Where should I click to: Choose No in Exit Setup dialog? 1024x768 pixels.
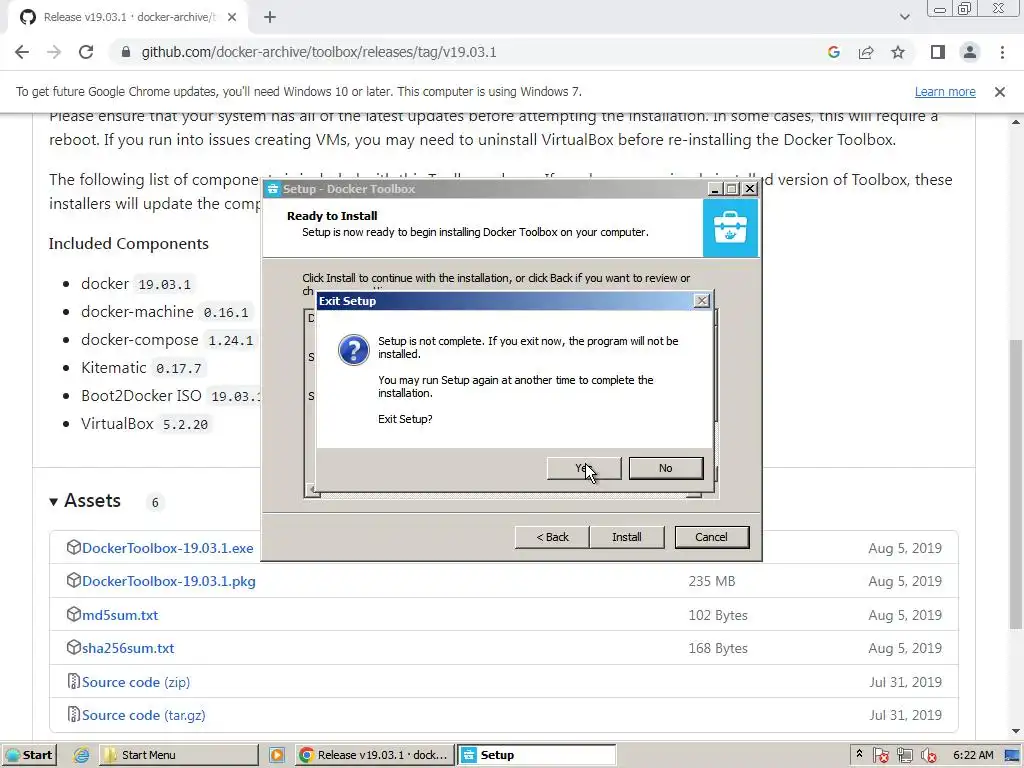(665, 468)
